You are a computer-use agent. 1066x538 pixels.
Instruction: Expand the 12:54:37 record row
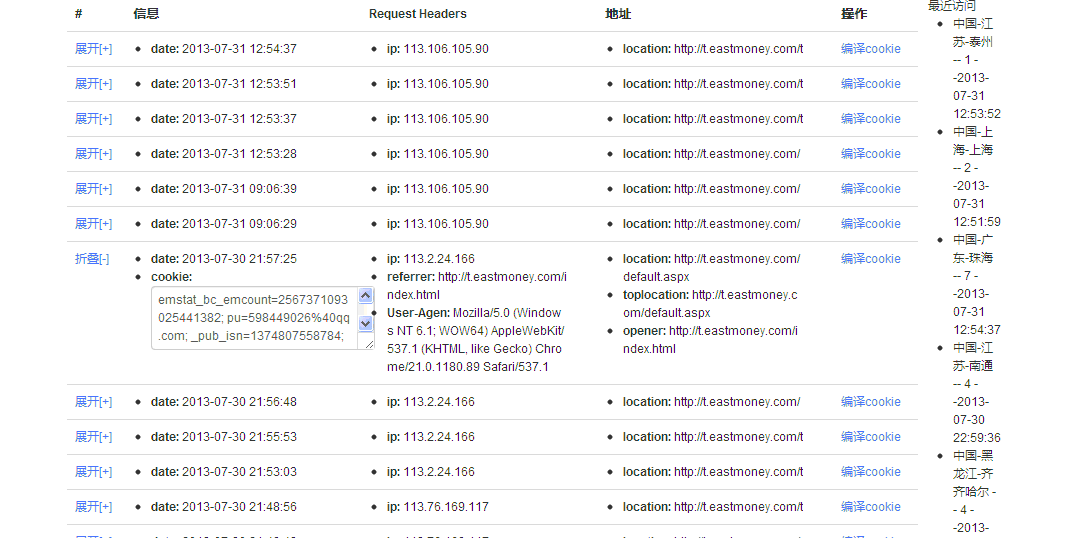tap(93, 49)
